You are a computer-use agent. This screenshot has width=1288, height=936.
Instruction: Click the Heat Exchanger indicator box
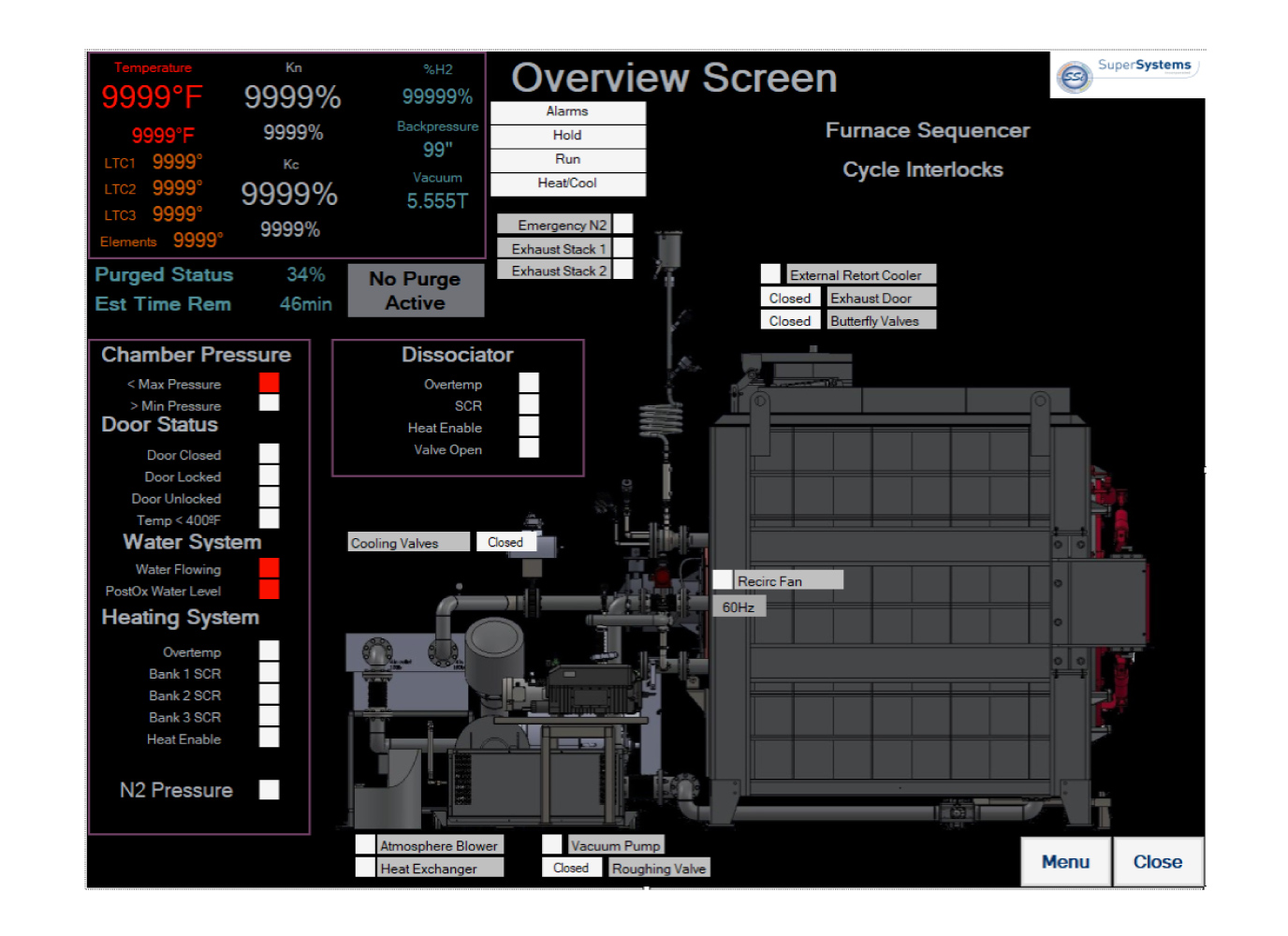[365, 868]
